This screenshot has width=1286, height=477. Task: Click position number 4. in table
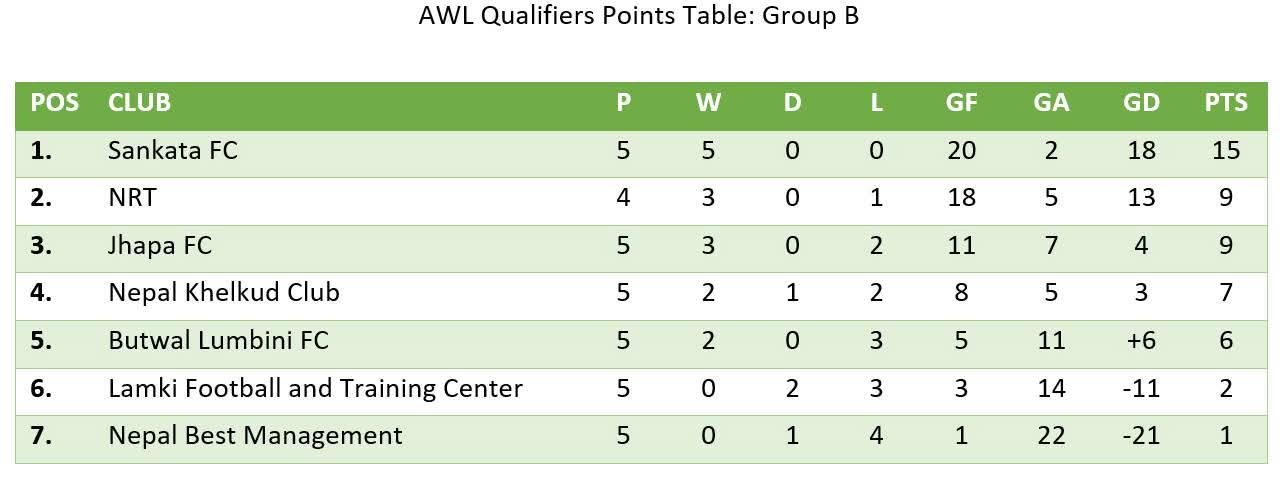pyautogui.click(x=41, y=293)
